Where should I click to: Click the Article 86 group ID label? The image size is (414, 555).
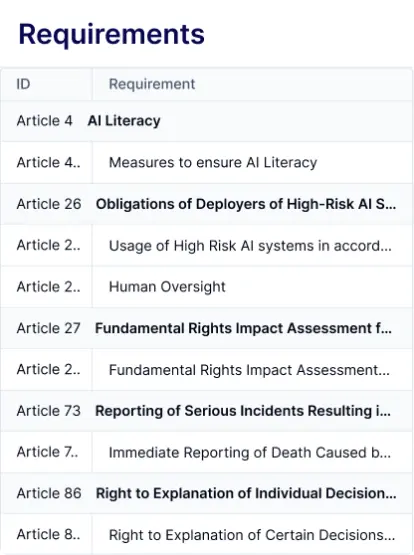[49, 493]
